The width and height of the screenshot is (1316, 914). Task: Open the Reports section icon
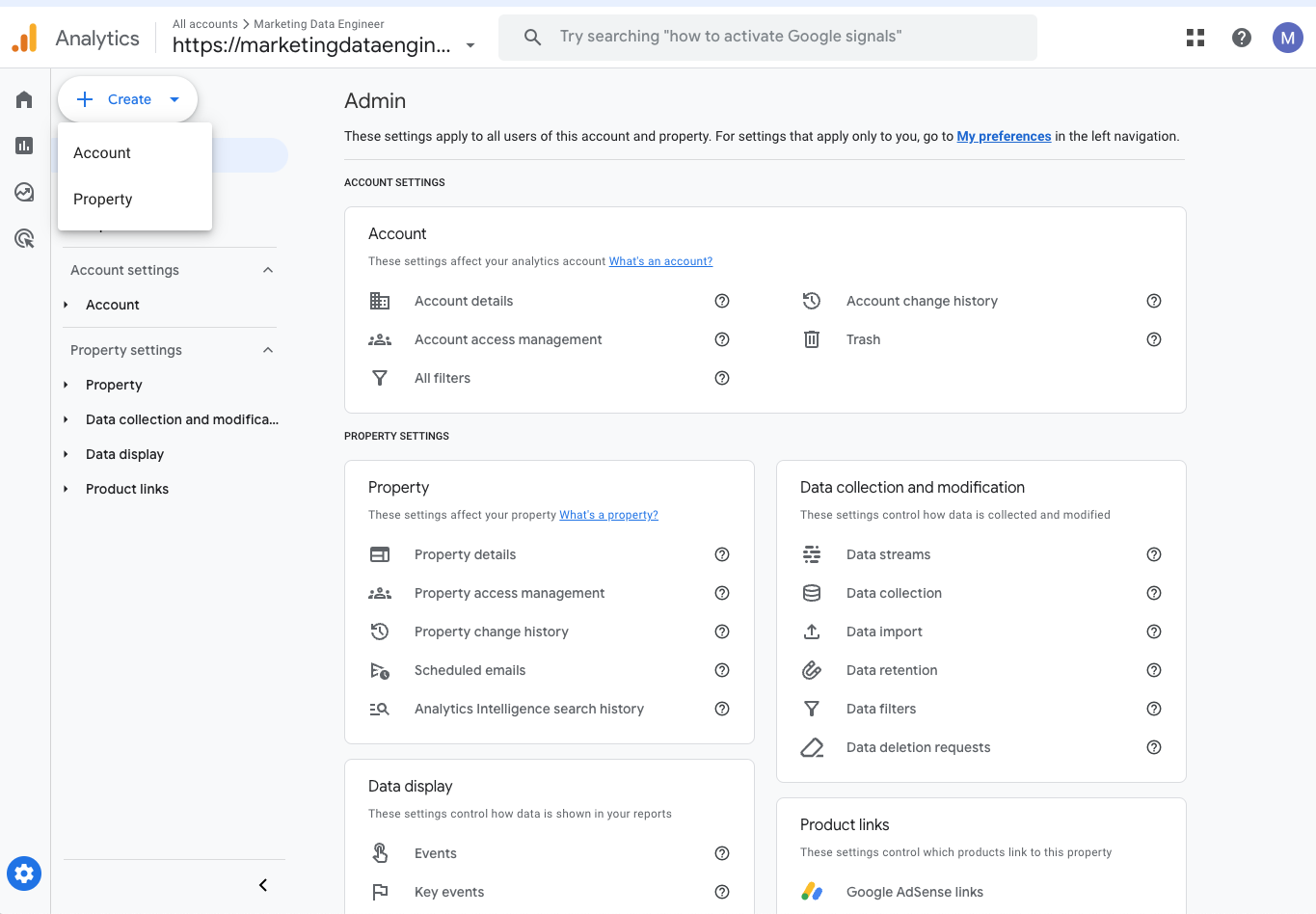point(23,146)
